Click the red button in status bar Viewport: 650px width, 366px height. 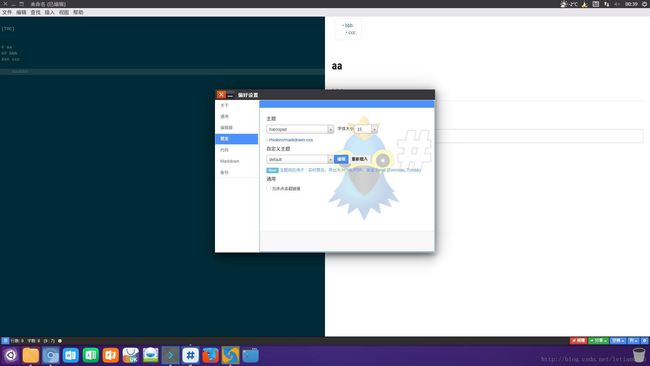click(x=578, y=341)
